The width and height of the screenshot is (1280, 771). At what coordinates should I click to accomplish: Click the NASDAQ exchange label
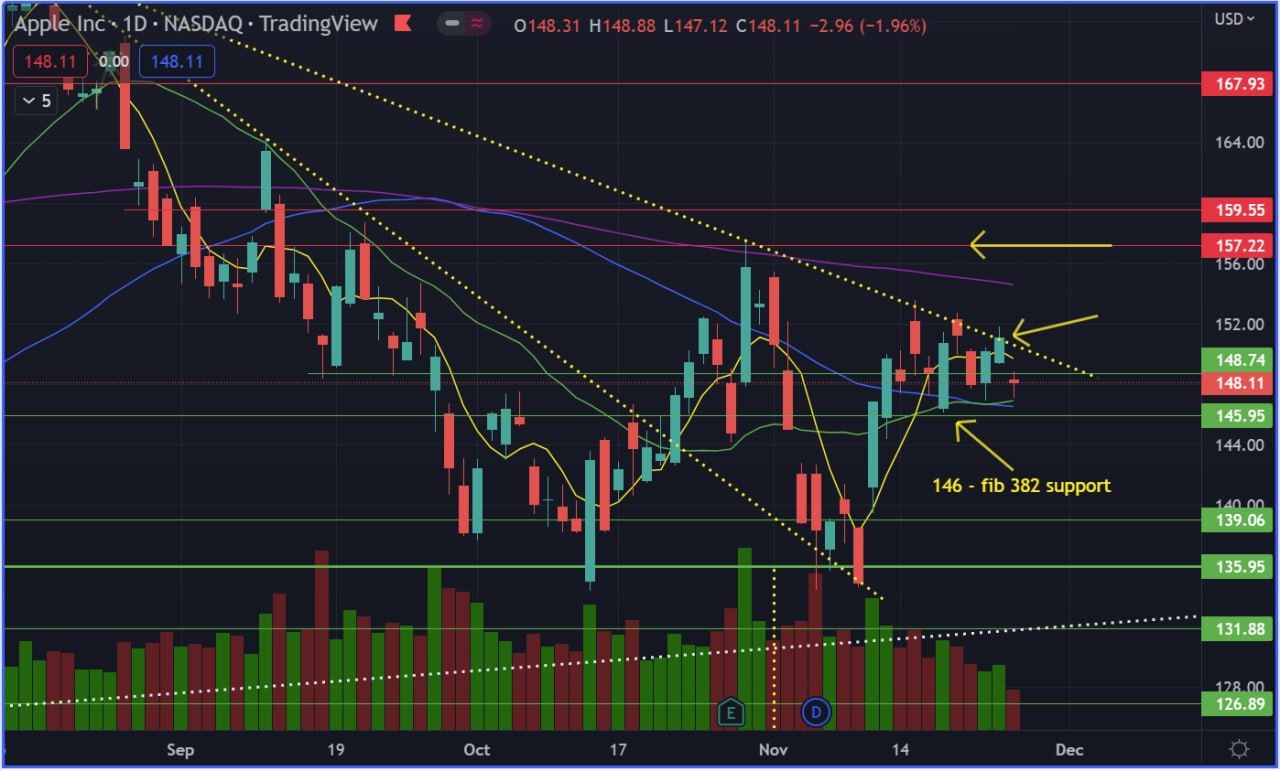click(205, 24)
